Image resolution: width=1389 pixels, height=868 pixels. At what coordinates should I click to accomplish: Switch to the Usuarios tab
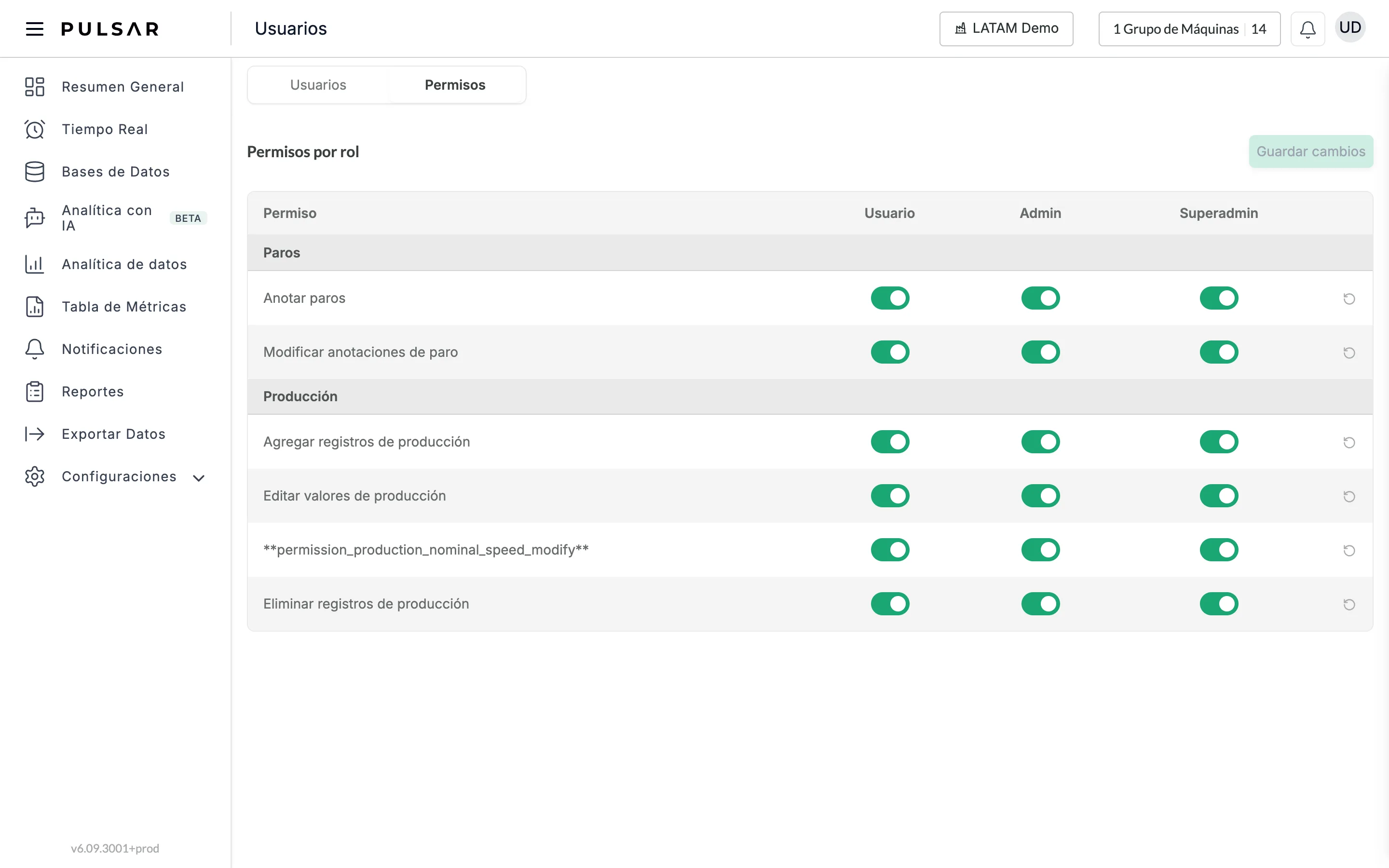318,85
